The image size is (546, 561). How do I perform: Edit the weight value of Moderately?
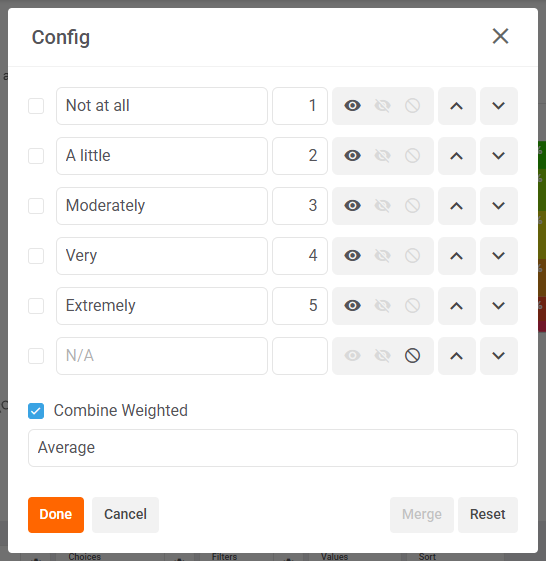(300, 206)
